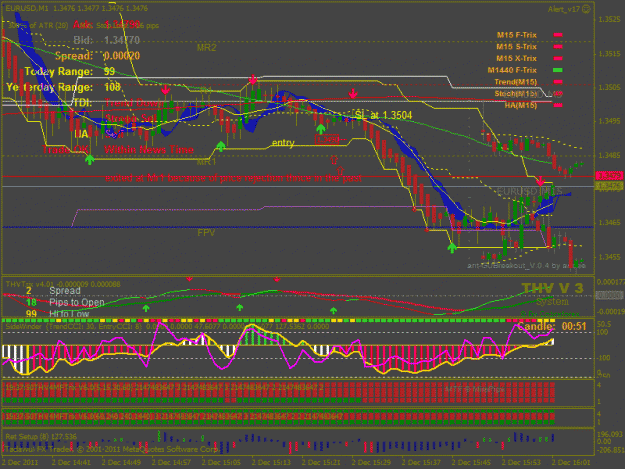
Task: Click the red down arrow above SL at 1.3504
Action: point(353,94)
